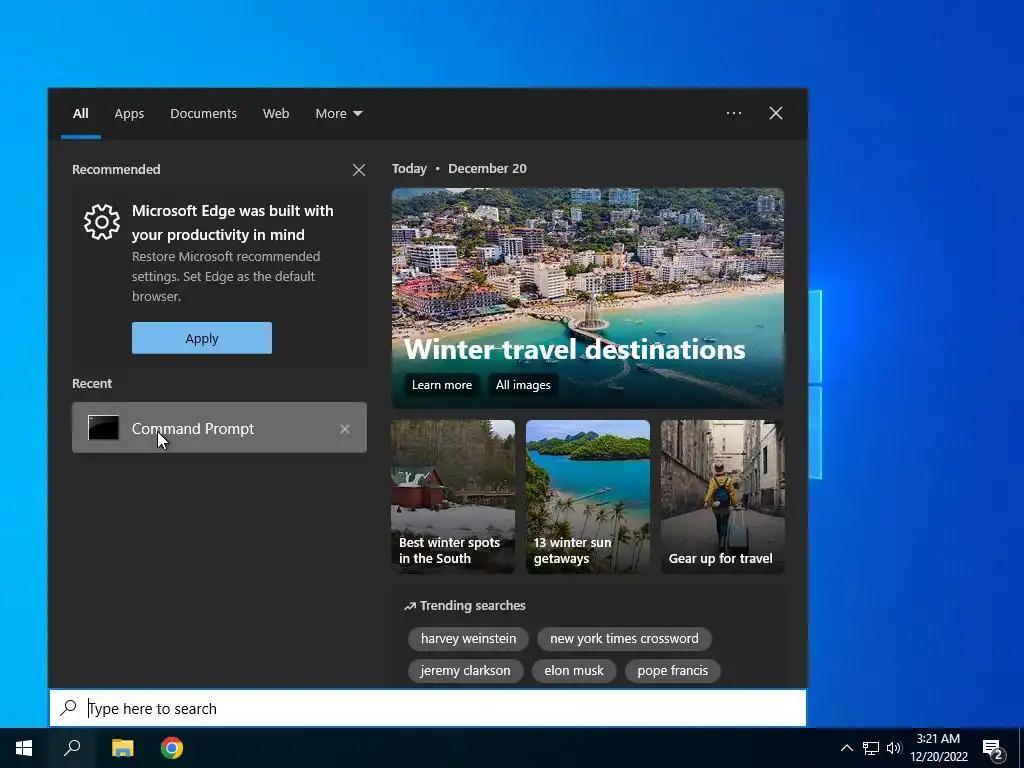Show the clock and calendar flyout
The height and width of the screenshot is (768, 1024).
[938, 748]
